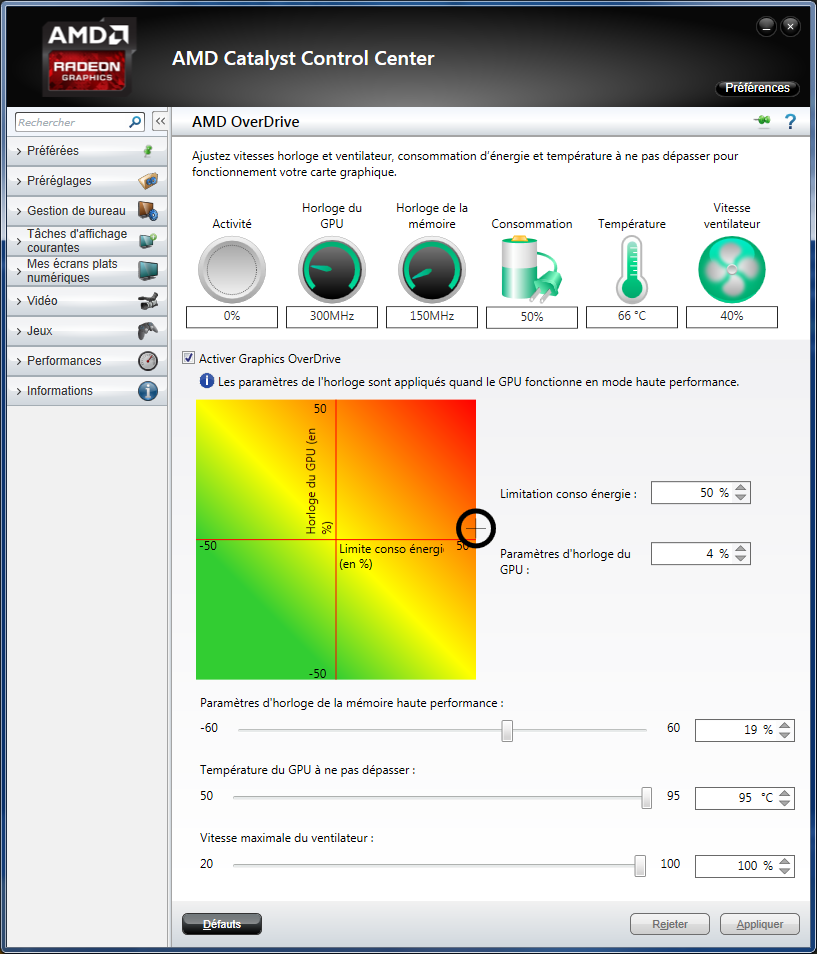The height and width of the screenshot is (954, 817).
Task: Open AMD OverDrive help with the question mark icon
Action: pyautogui.click(x=791, y=122)
